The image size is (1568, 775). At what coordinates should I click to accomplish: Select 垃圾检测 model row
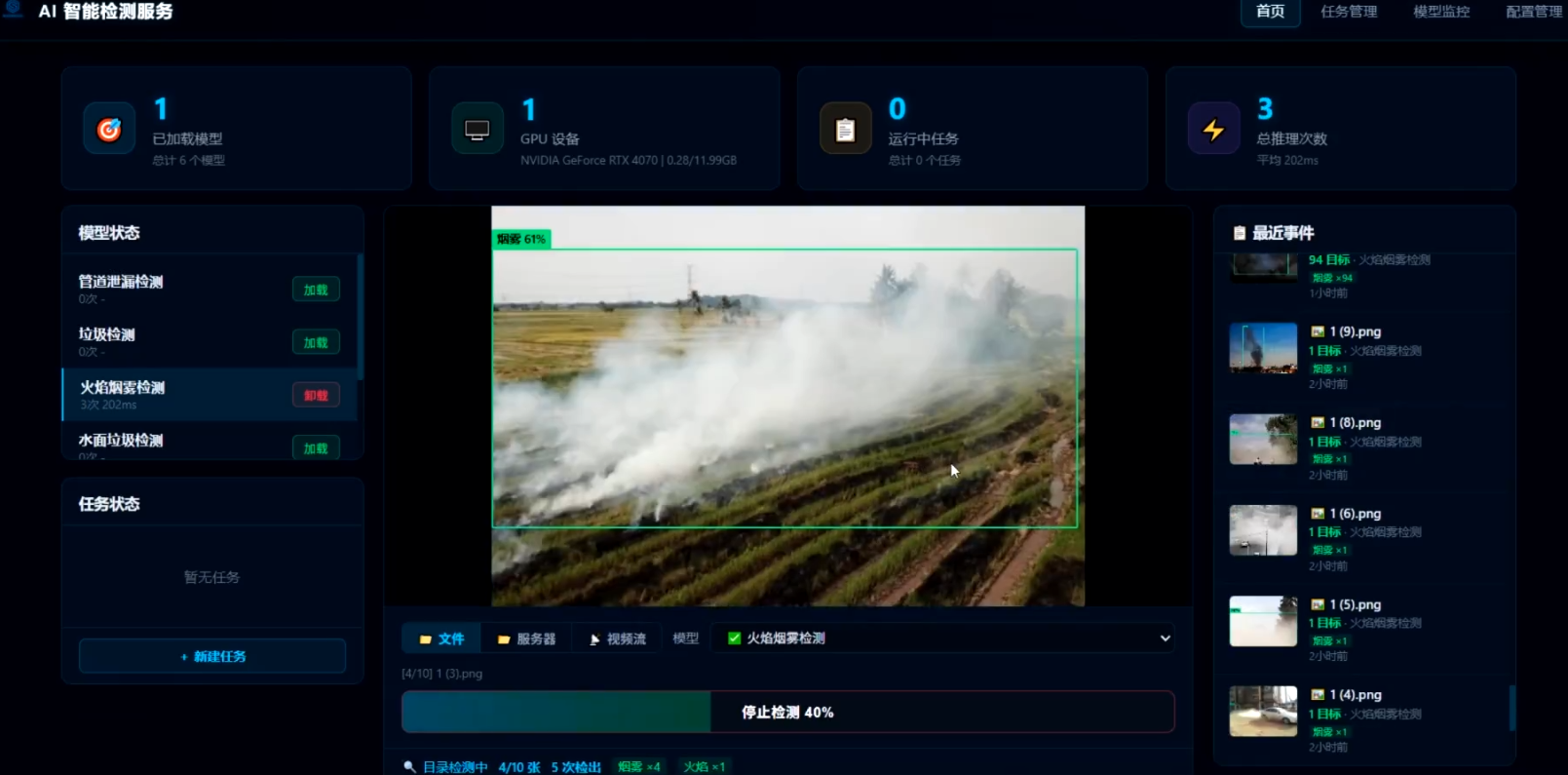tap(210, 341)
